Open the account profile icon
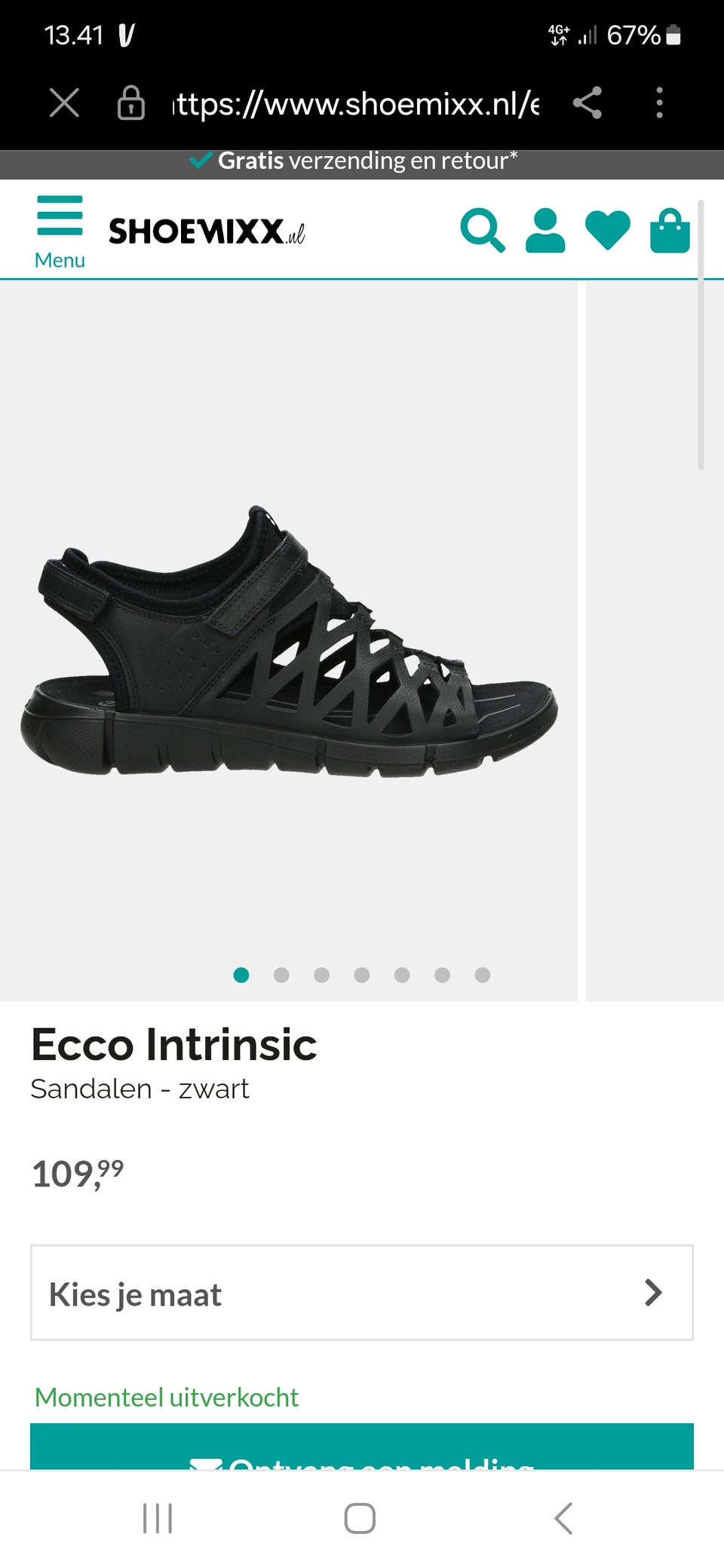This screenshot has height=1568, width=724. (545, 231)
